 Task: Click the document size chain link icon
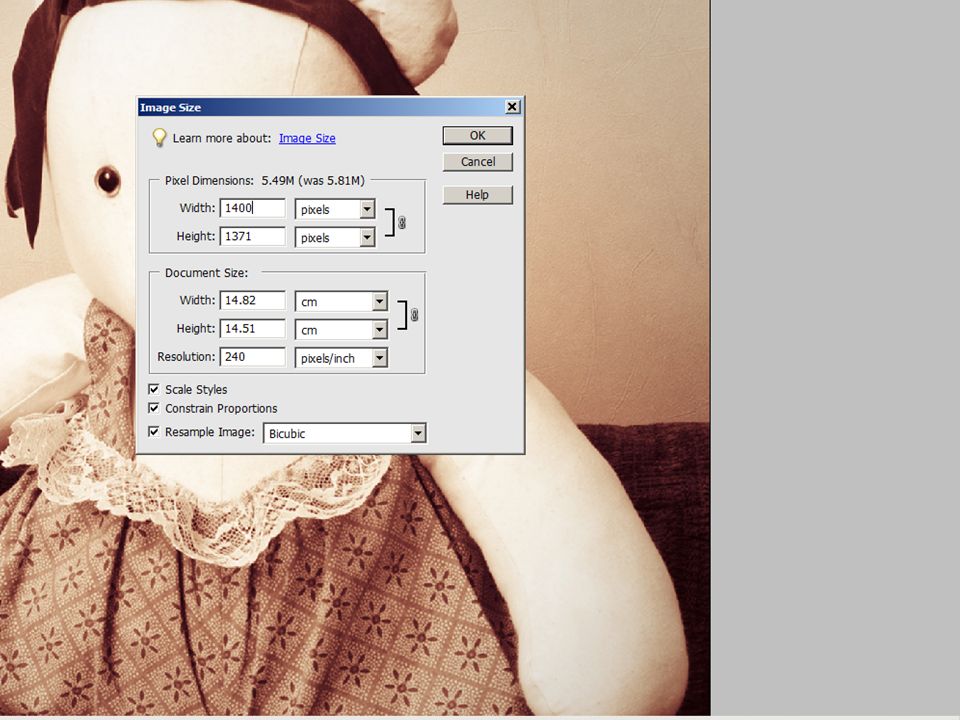tap(414, 315)
